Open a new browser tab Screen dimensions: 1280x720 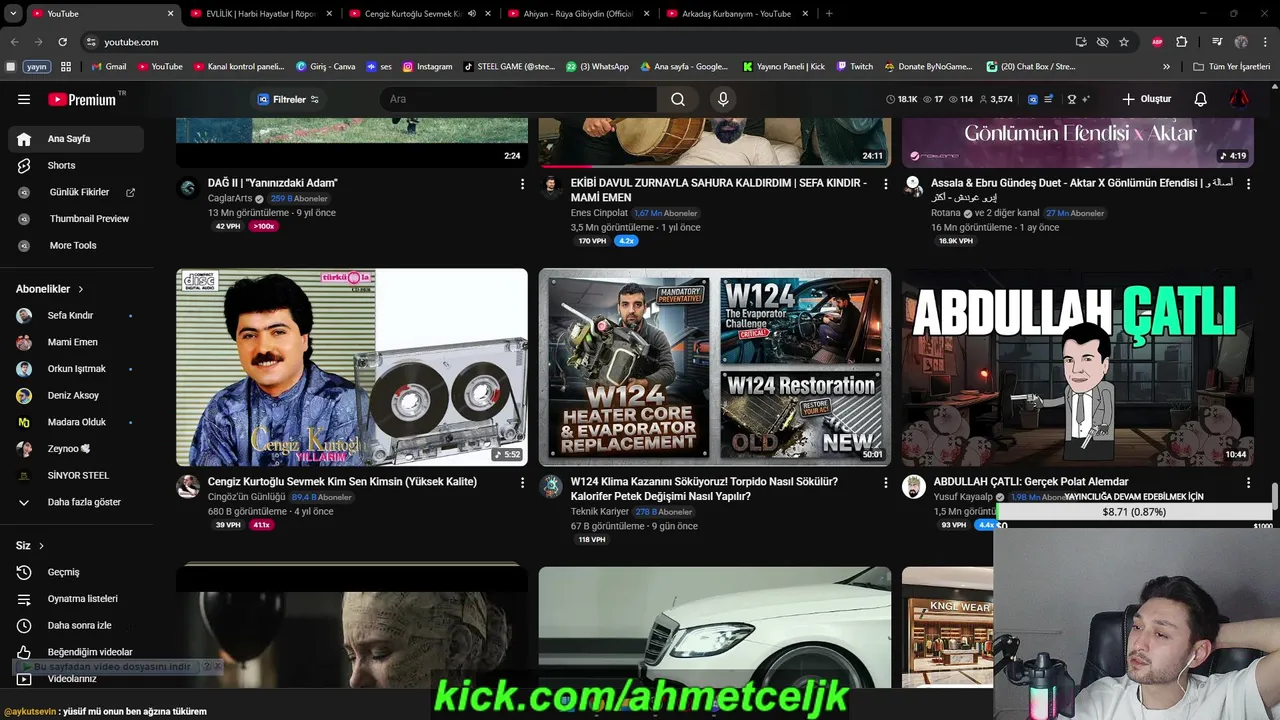pos(829,14)
